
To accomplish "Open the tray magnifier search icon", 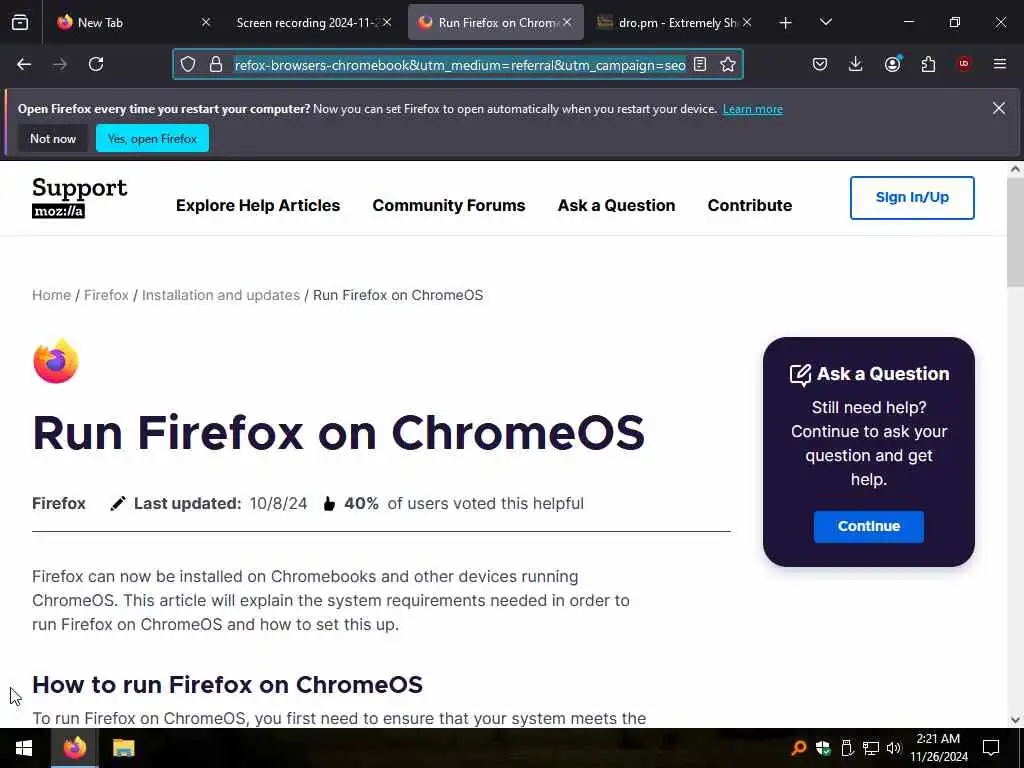I will pyautogui.click(x=798, y=748).
